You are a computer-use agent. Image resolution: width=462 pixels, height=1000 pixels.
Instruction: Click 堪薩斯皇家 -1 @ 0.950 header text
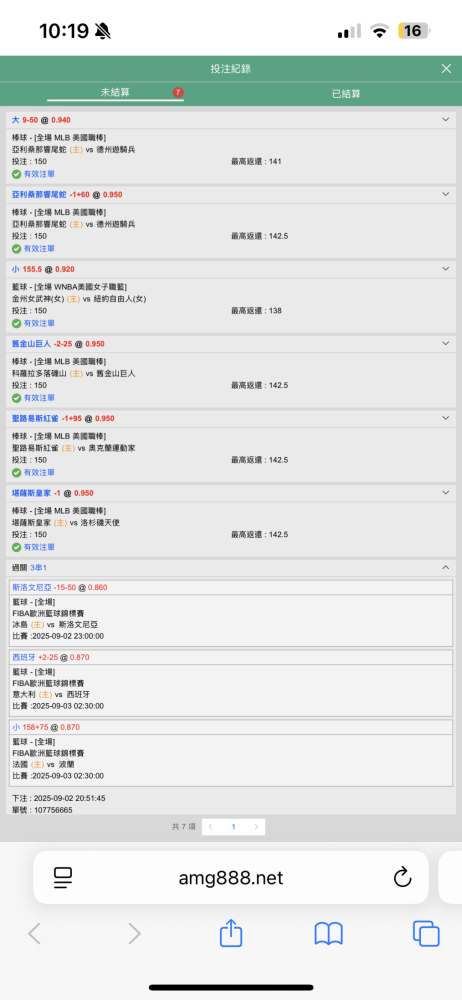(x=53, y=493)
